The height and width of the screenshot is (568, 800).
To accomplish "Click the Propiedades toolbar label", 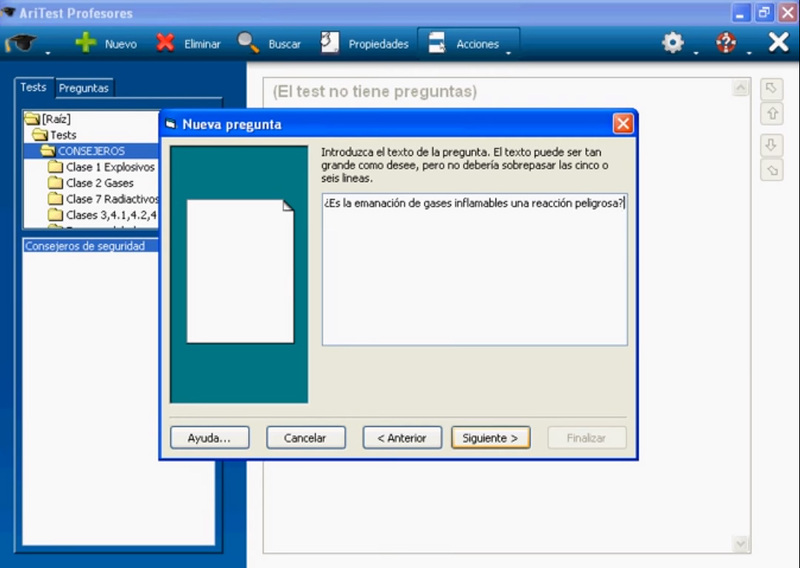I will click(379, 44).
